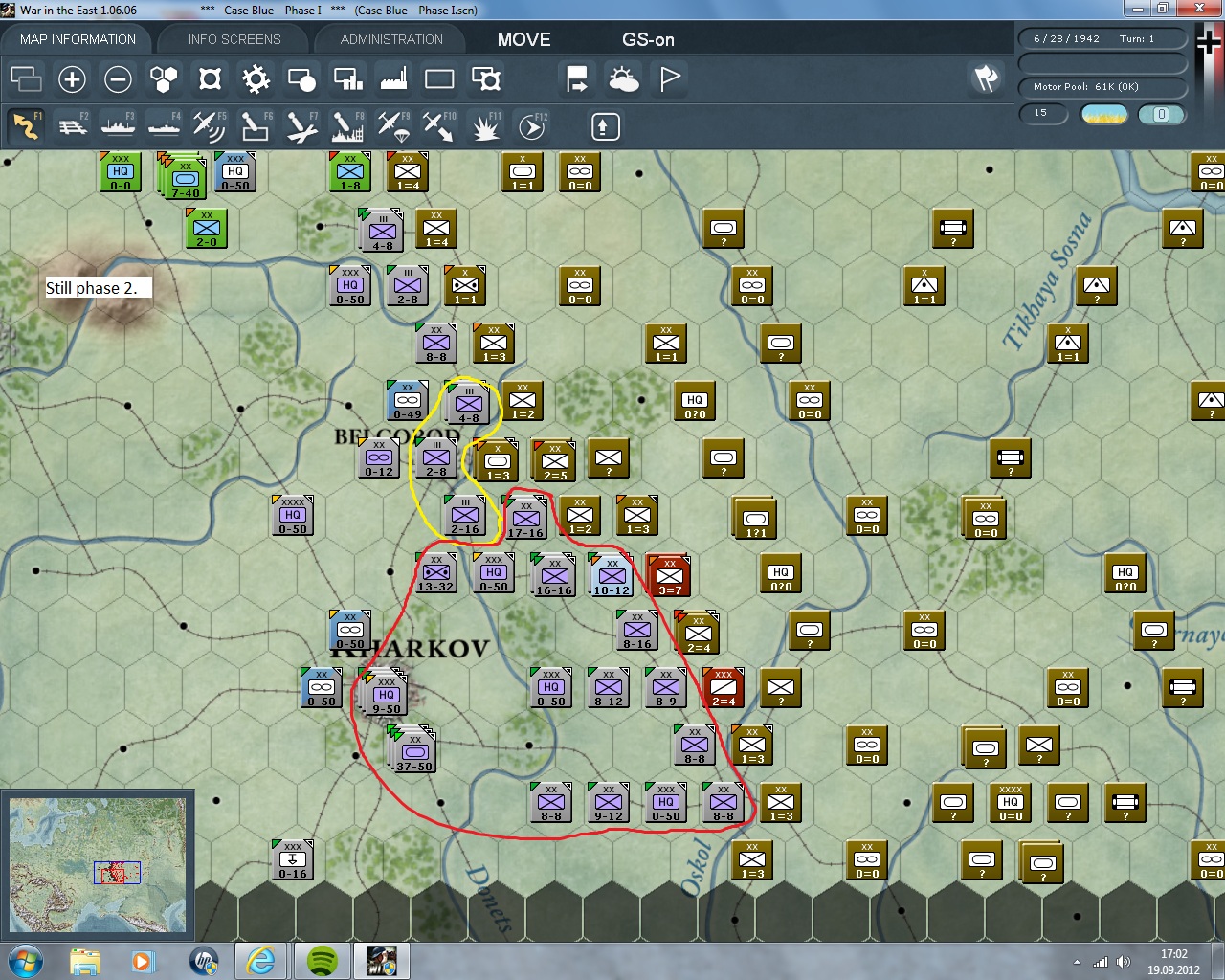
Task: Click the Motor Pool 61K readout
Action: click(x=1102, y=87)
